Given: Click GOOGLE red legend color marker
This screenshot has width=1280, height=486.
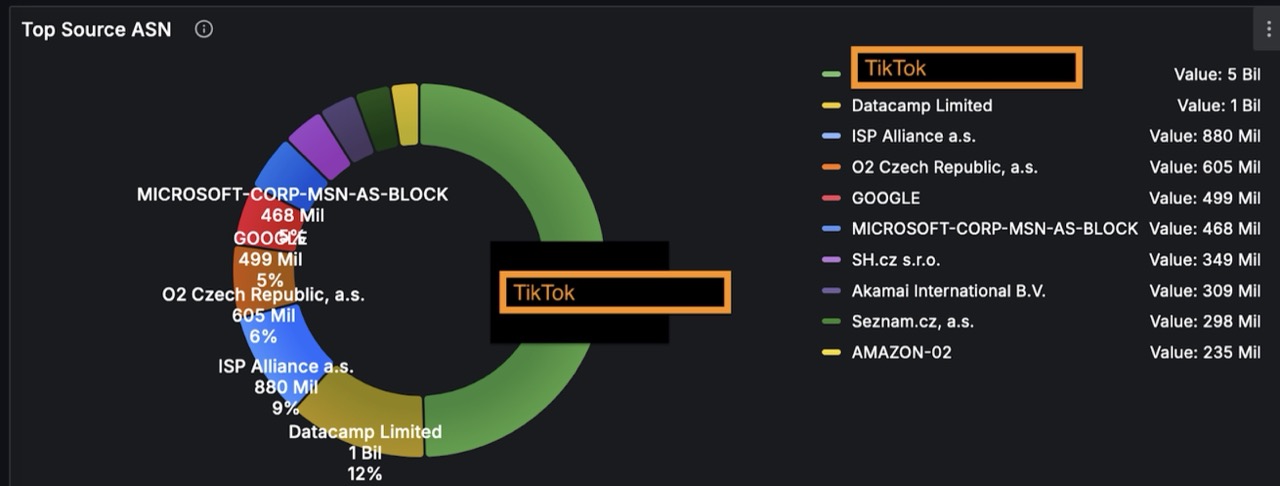Looking at the screenshot, I should click(830, 199).
